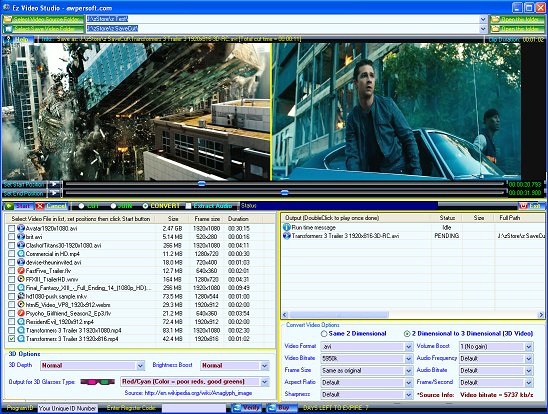Open the Frame Size dropdown

(409, 370)
